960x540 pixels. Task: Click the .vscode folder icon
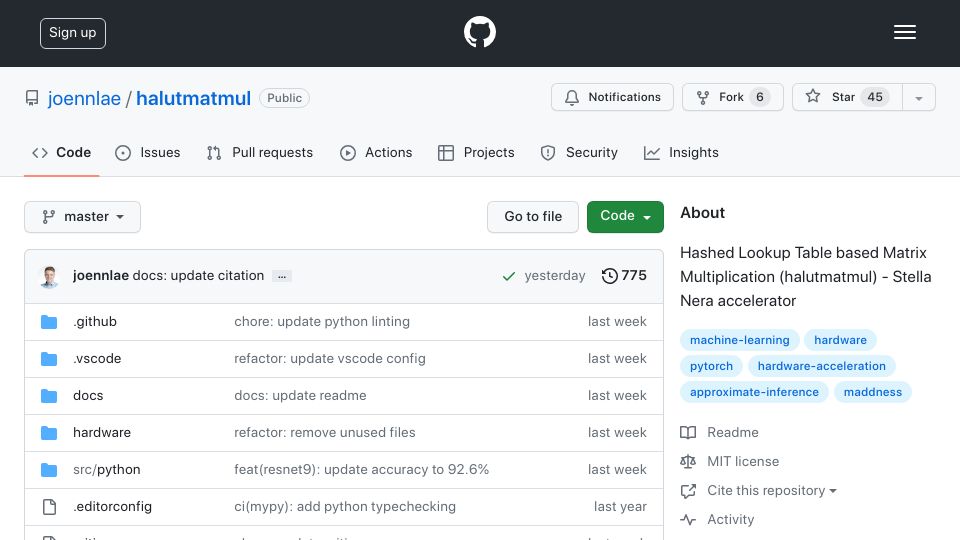49,359
